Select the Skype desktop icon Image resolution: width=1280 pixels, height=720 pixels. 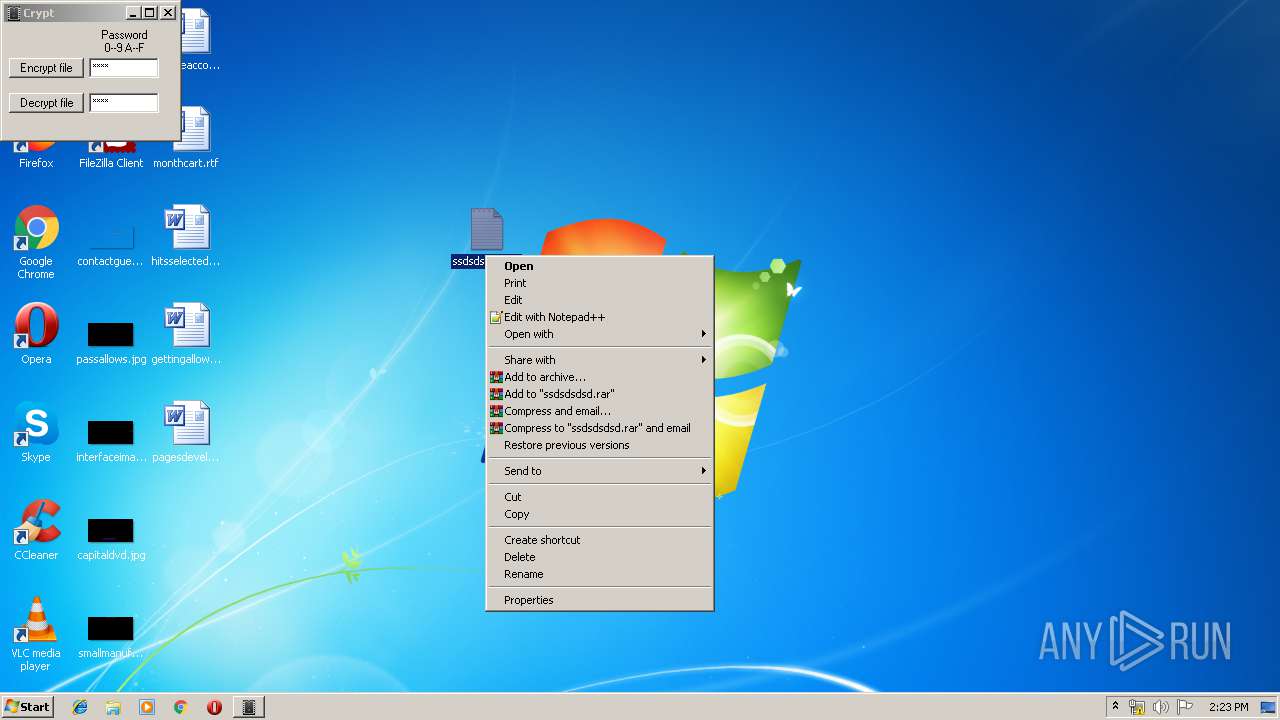[36, 431]
